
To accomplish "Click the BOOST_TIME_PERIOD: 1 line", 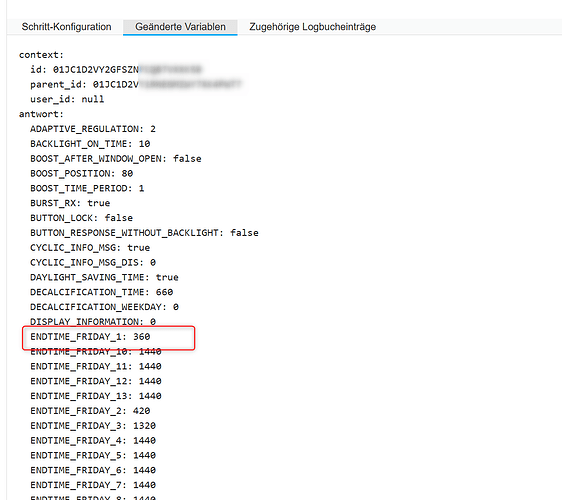I will [x=87, y=188].
